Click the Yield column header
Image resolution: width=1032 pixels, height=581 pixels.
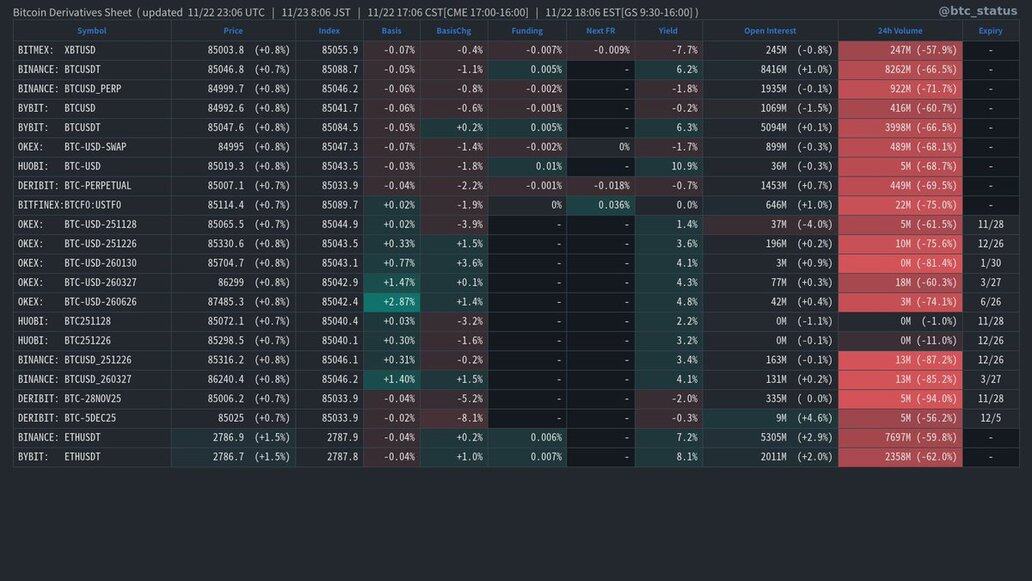pos(668,31)
